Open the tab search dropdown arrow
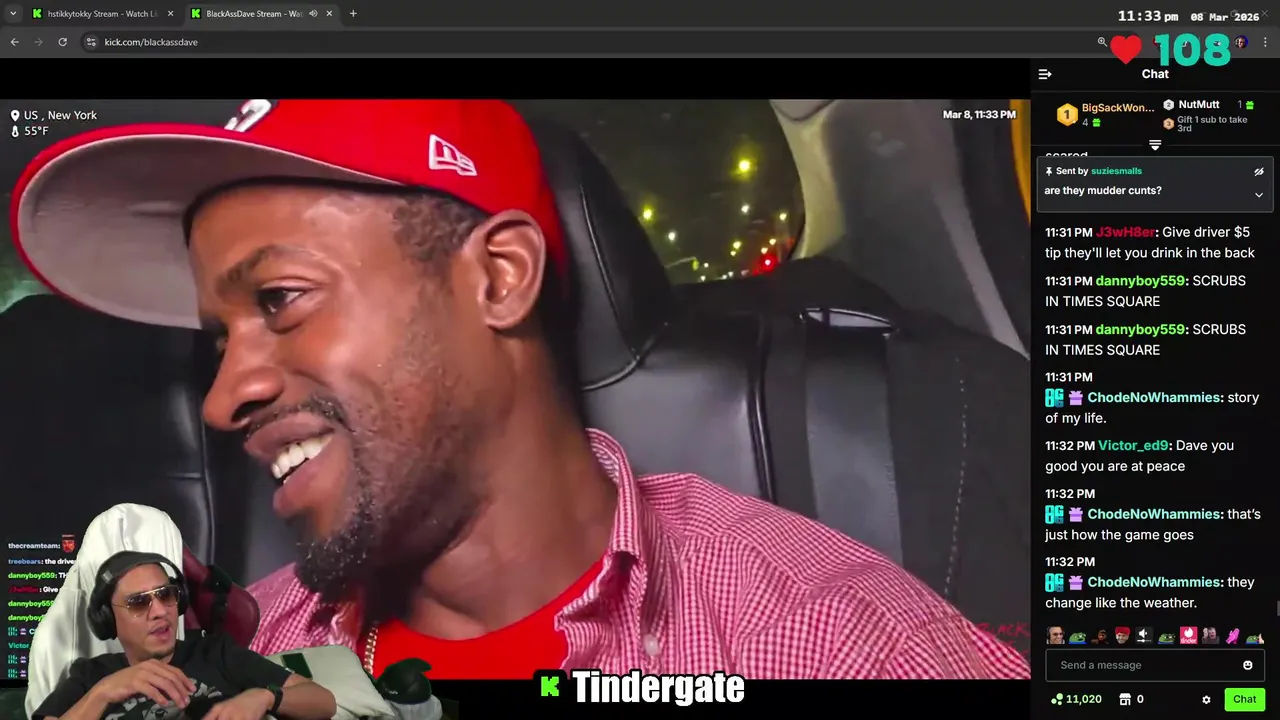The width and height of the screenshot is (1280, 720). (13, 14)
